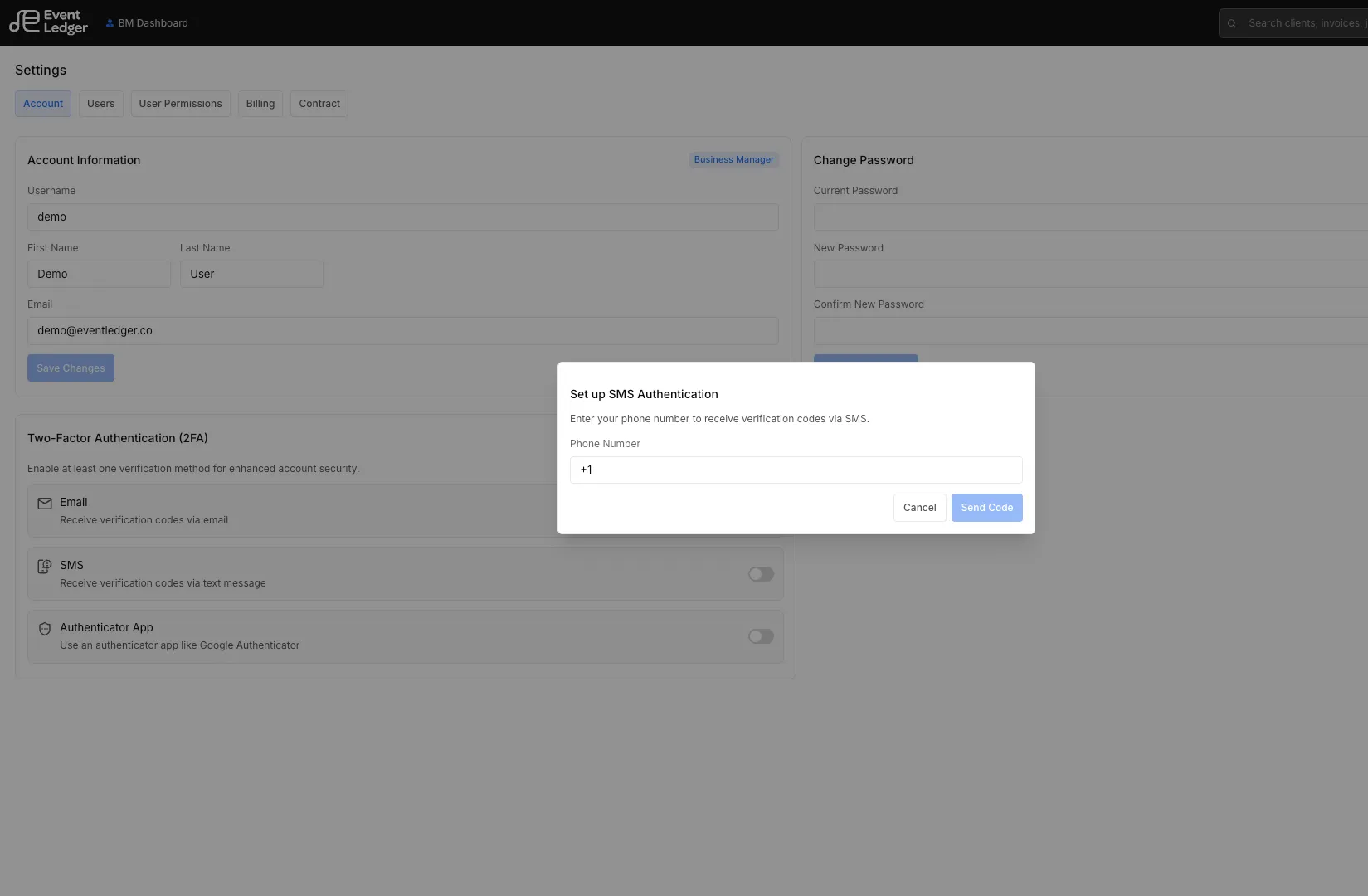Click the Event Ledger logo
Screen dimensions: 1368x896
click(48, 22)
